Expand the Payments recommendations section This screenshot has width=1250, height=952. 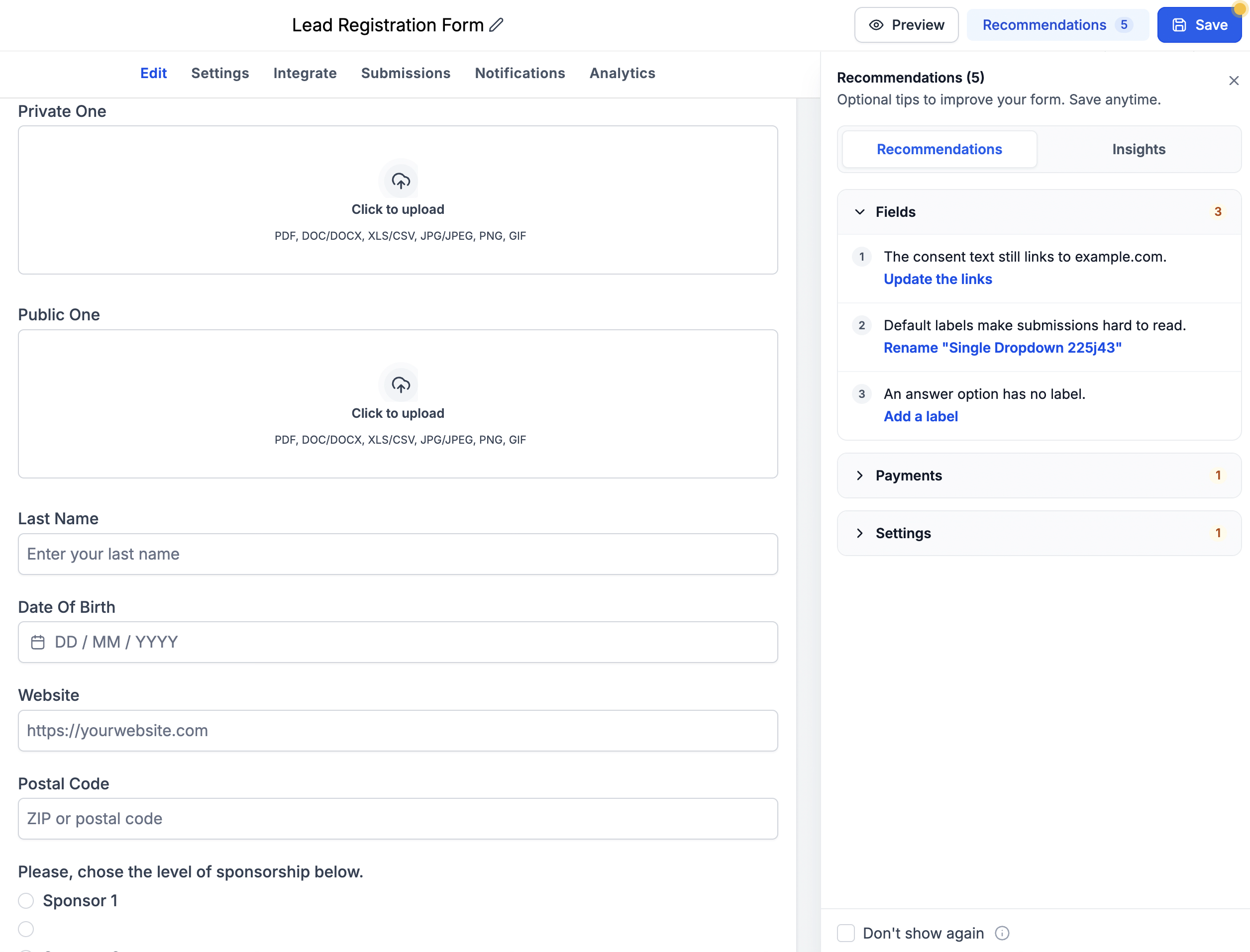coord(1039,476)
